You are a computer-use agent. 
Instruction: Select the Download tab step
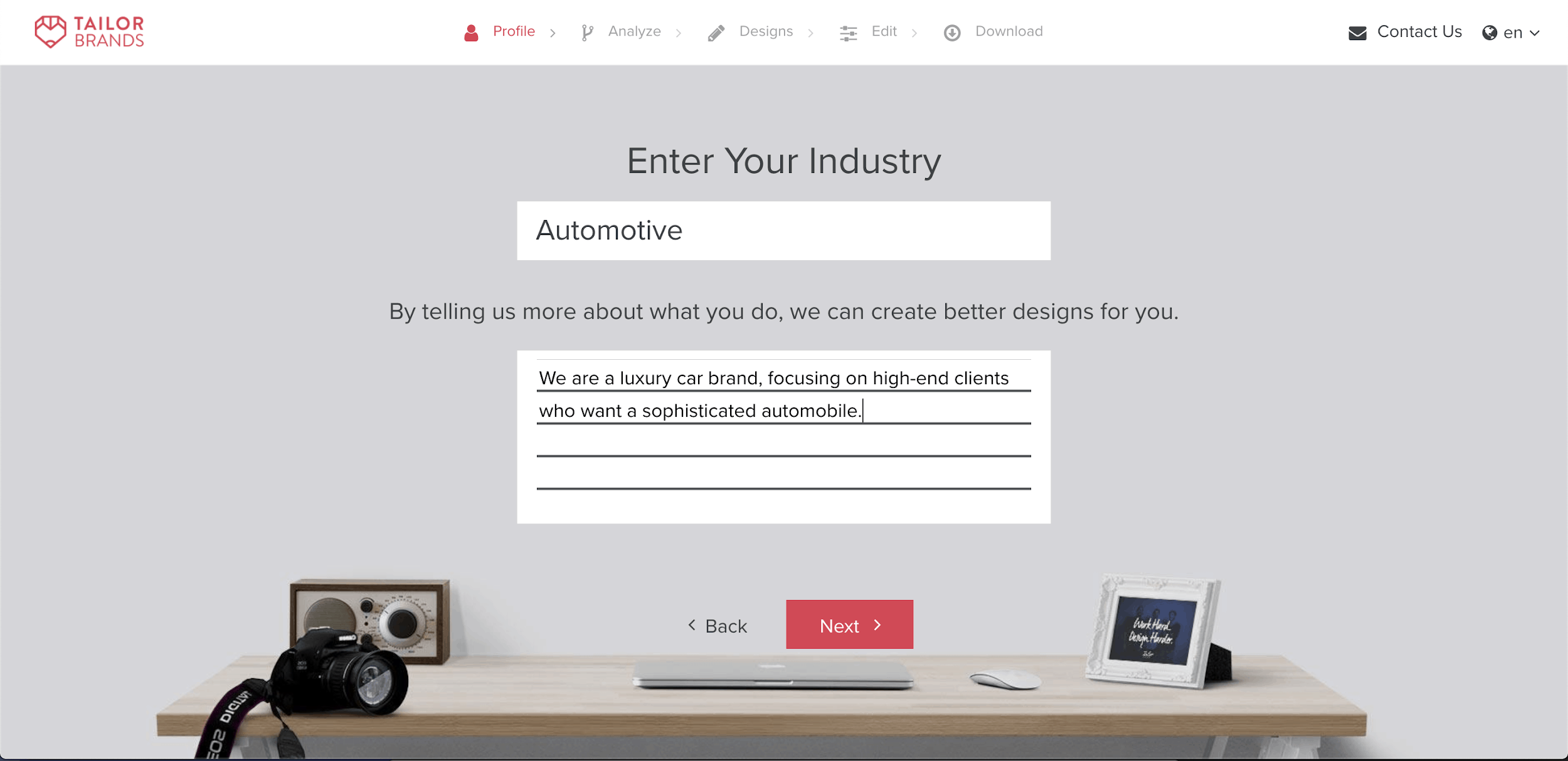(x=992, y=32)
